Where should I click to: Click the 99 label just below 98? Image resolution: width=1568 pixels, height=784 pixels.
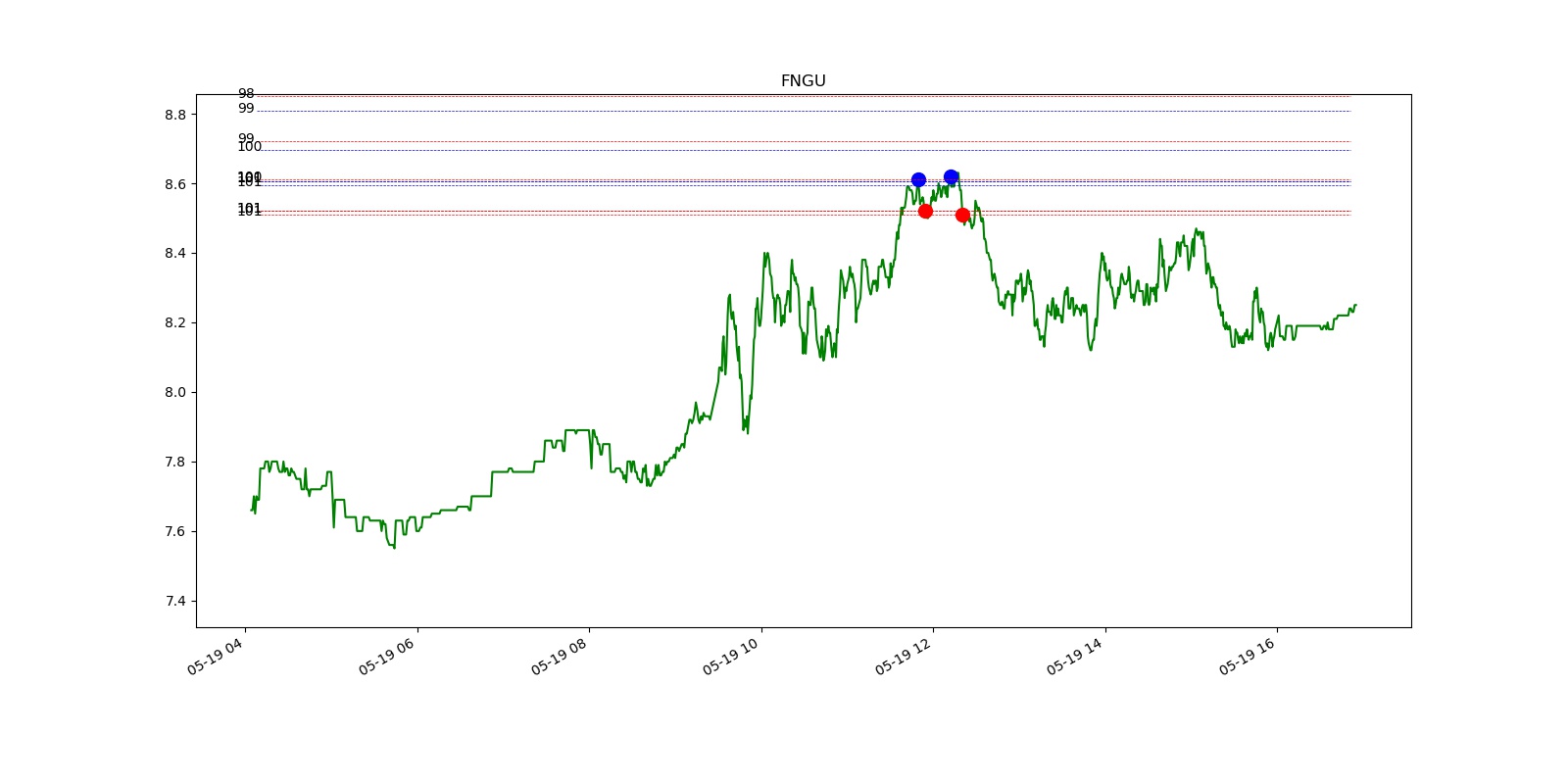pos(246,109)
